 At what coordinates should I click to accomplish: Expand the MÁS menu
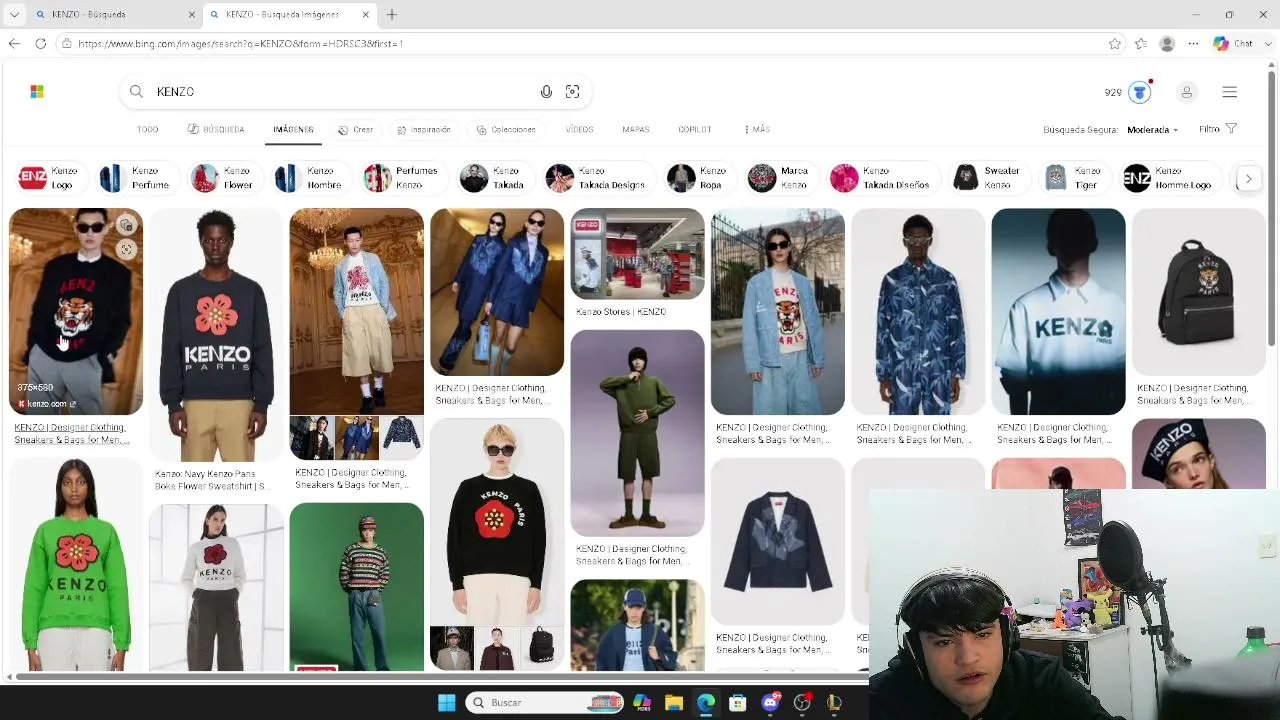point(757,130)
